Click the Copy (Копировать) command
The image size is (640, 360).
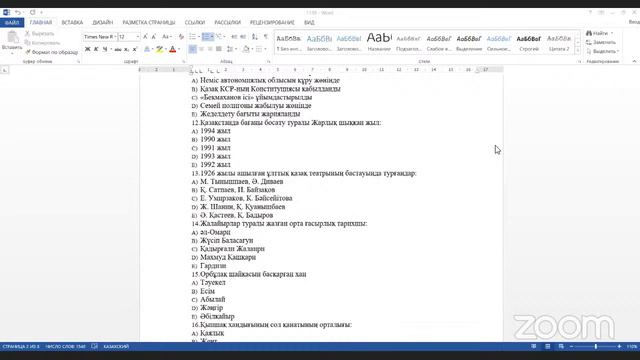click(x=42, y=43)
